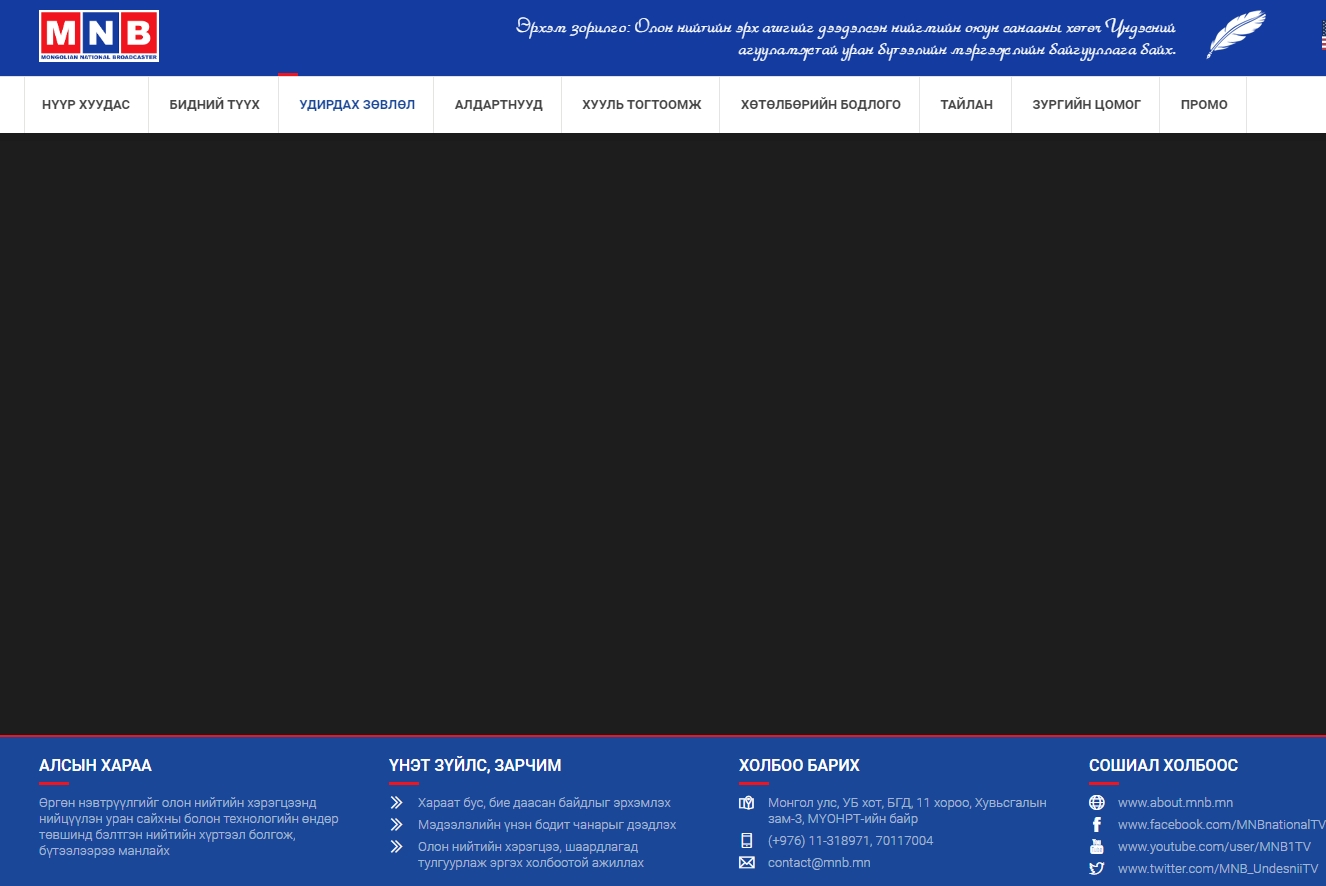
Task: Click the Хараат бус, бие даасан principle text
Action: coord(544,802)
